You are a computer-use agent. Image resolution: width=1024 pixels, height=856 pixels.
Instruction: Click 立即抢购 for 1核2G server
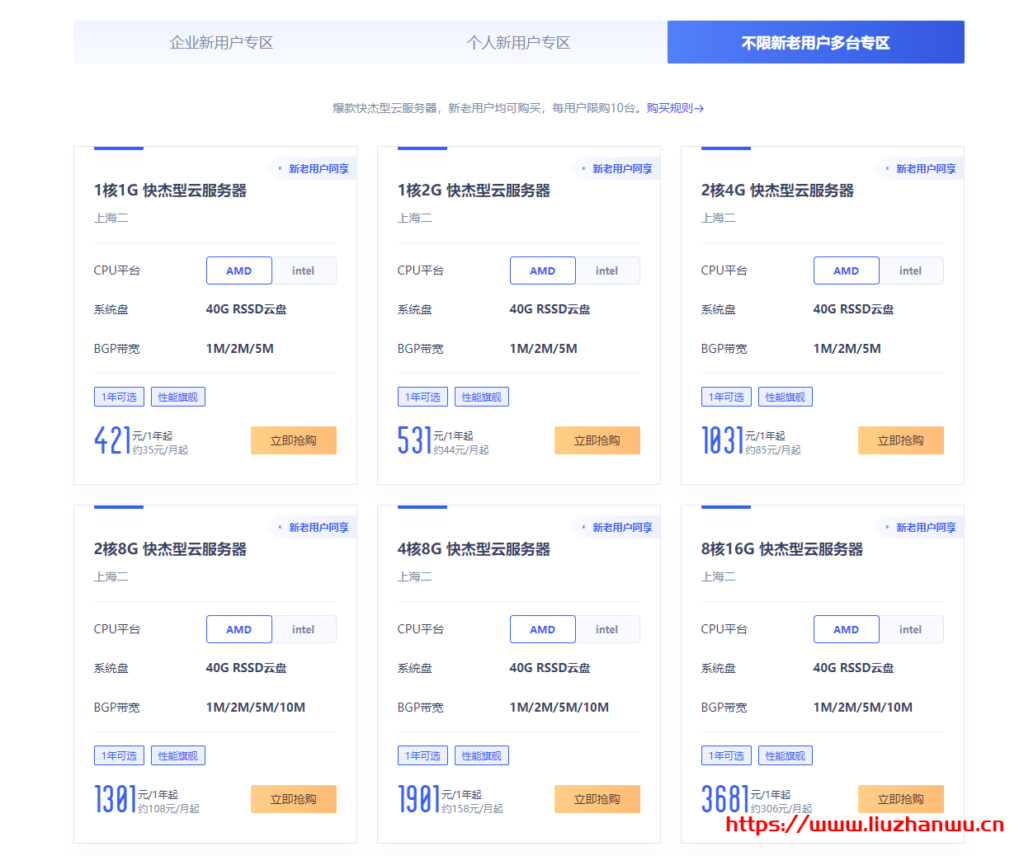coord(598,441)
